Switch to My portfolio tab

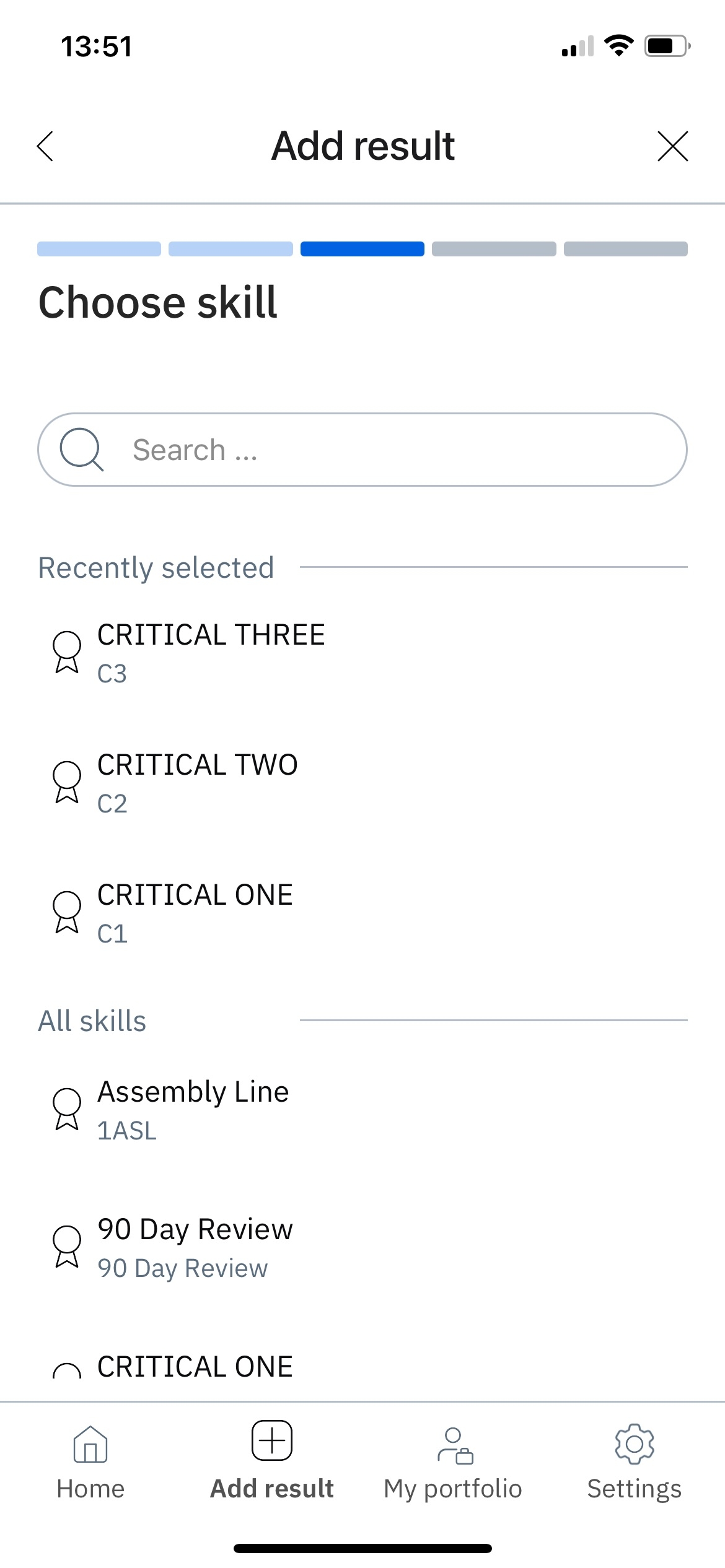pyautogui.click(x=453, y=1463)
